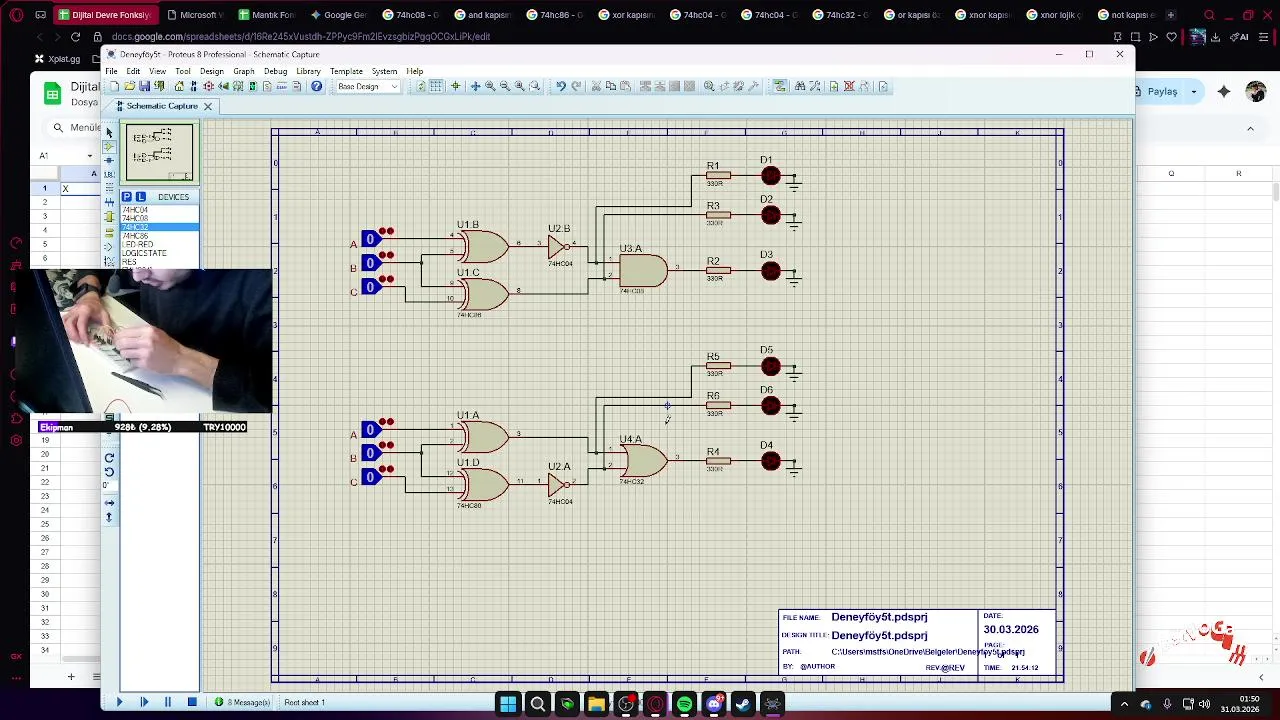Viewport: 1280px width, 720px height.
Task: Select LED-RED in the devices list
Action: click(138, 244)
